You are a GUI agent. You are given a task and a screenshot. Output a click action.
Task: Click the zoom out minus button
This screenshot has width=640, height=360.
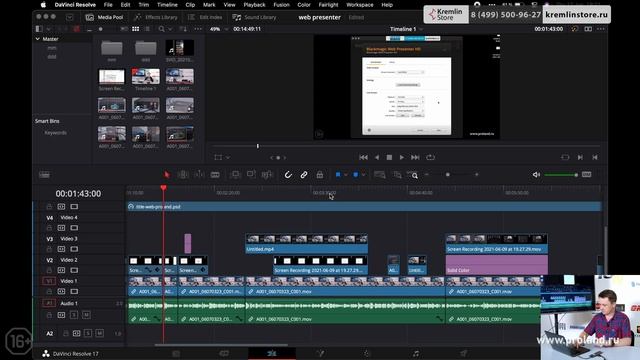(427, 175)
